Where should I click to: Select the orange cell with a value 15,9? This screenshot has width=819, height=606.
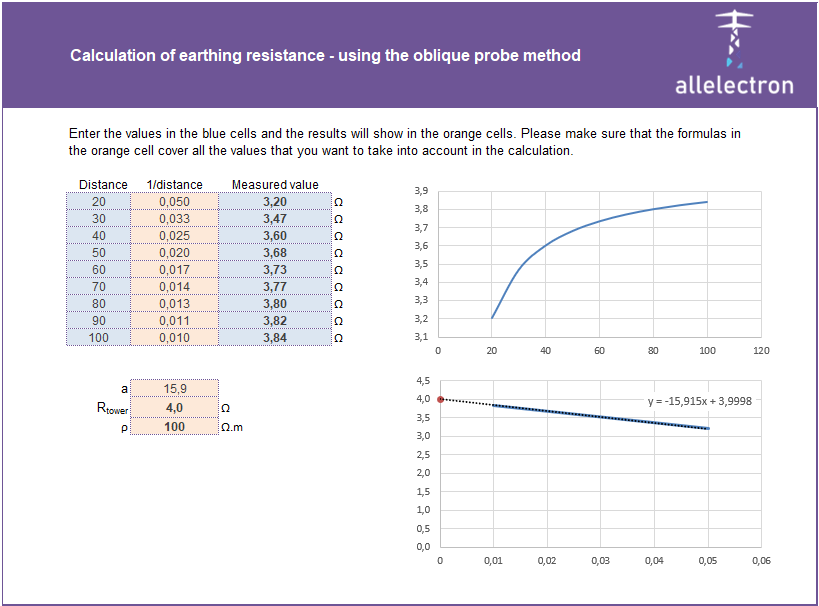pyautogui.click(x=174, y=389)
